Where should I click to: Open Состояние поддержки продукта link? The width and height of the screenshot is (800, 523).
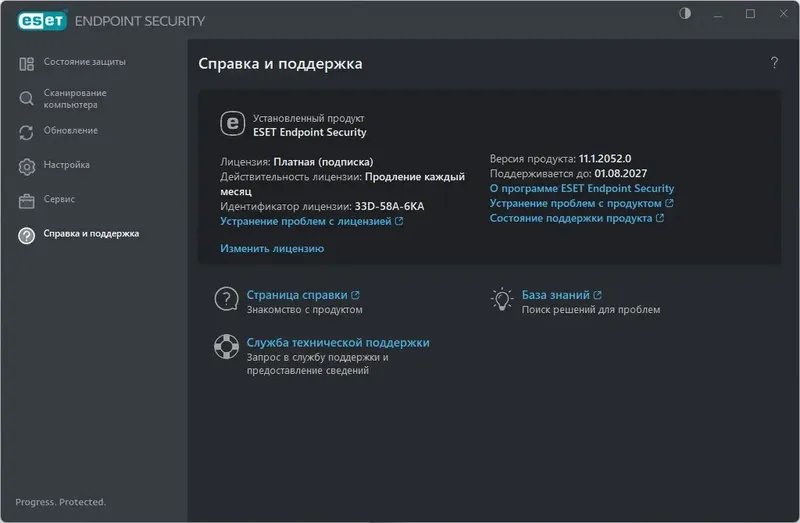click(x=572, y=218)
